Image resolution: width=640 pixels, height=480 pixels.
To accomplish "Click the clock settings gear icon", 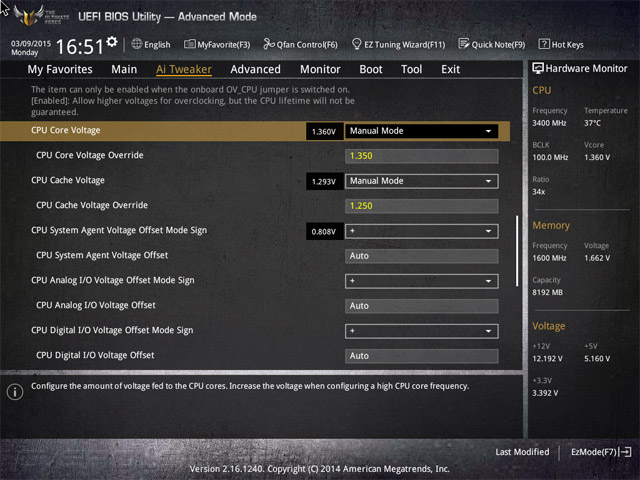I will 112,41.
